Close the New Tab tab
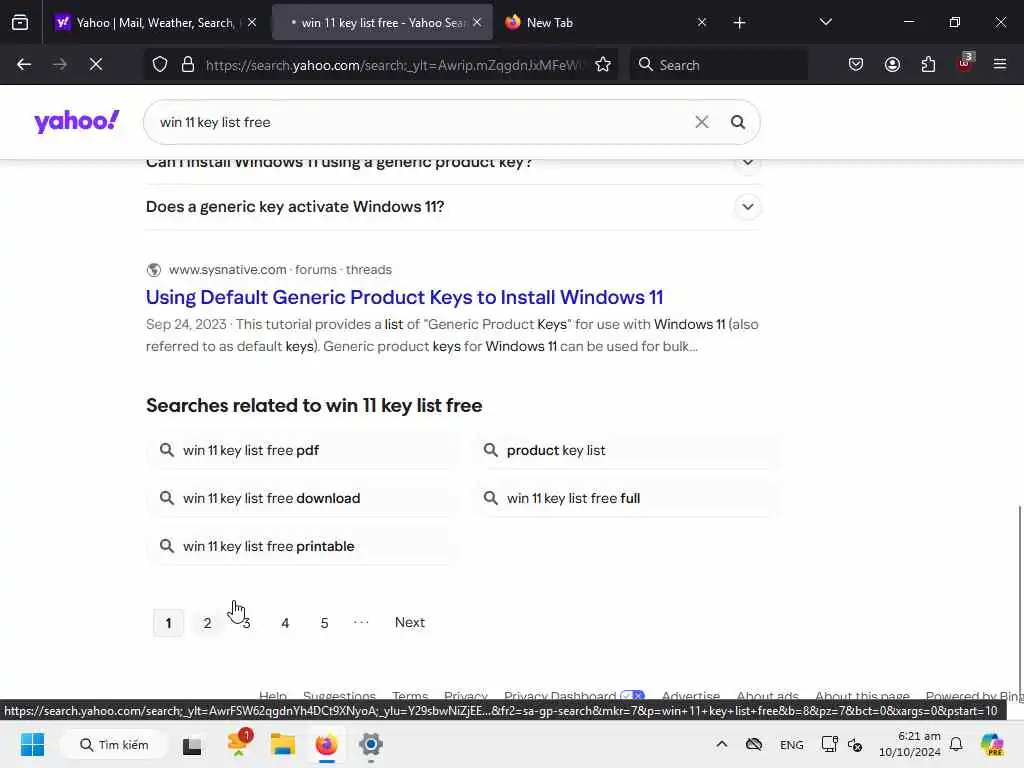This screenshot has height=768, width=1024. point(701,23)
